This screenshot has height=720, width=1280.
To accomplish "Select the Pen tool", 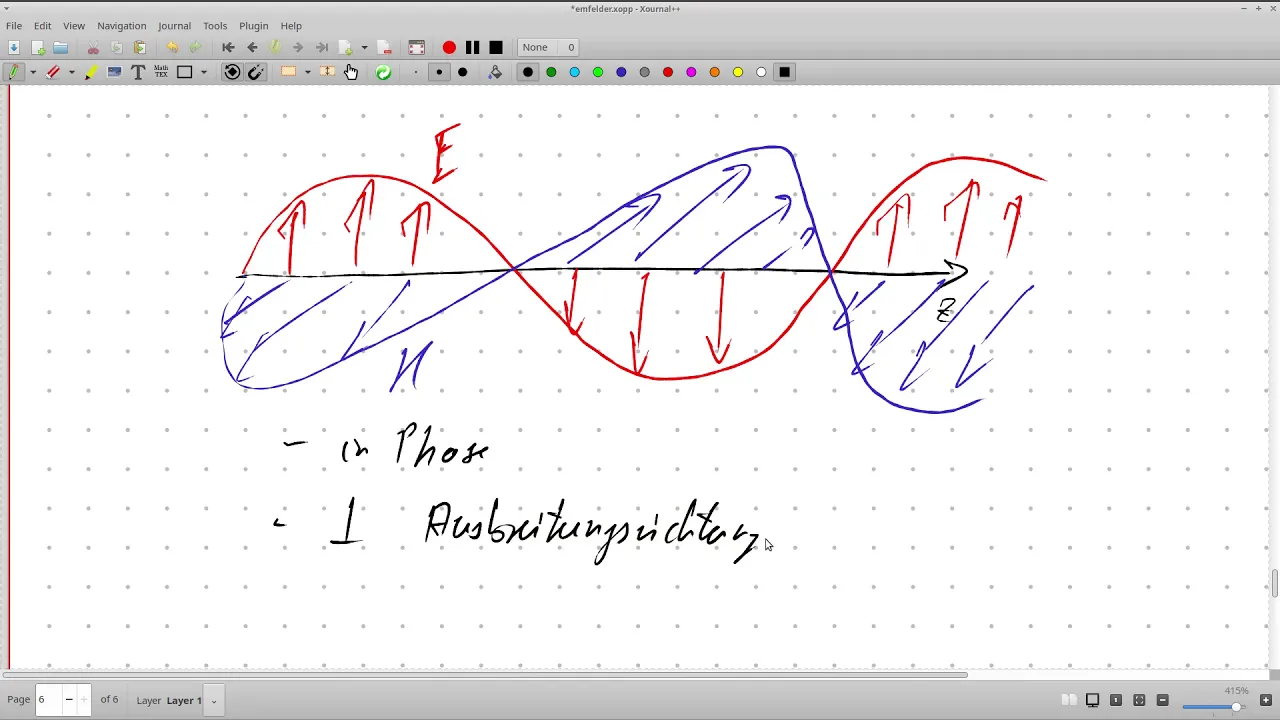I will tap(13, 72).
